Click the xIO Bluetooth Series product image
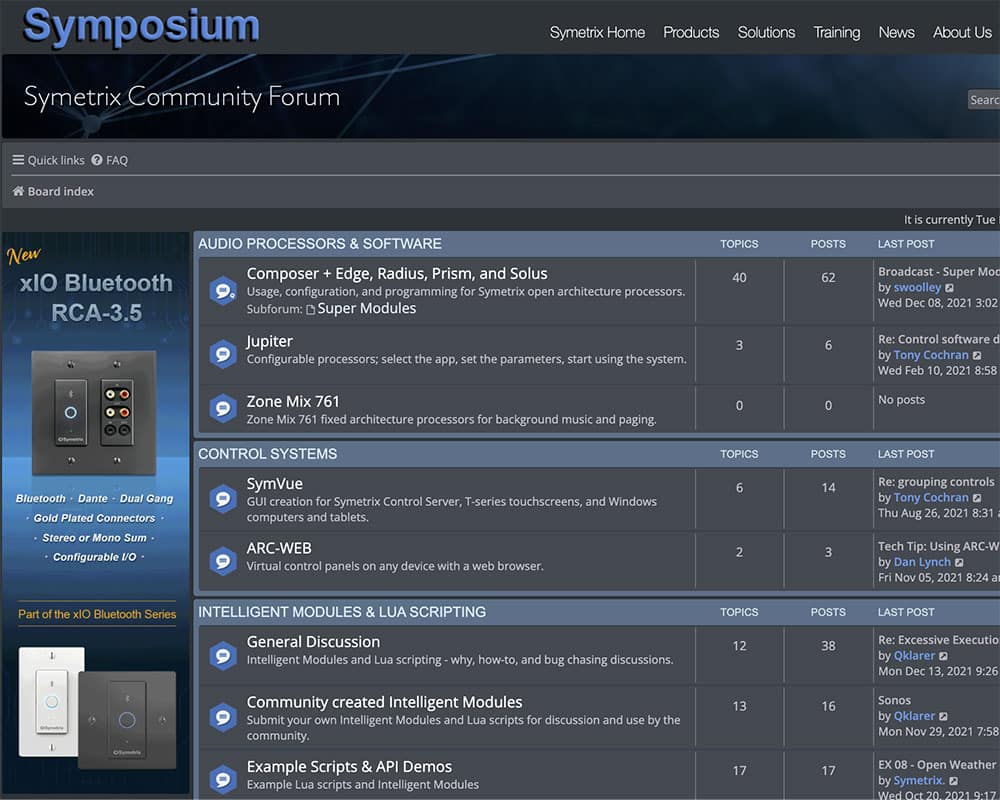The width and height of the screenshot is (1000, 800). point(97,708)
